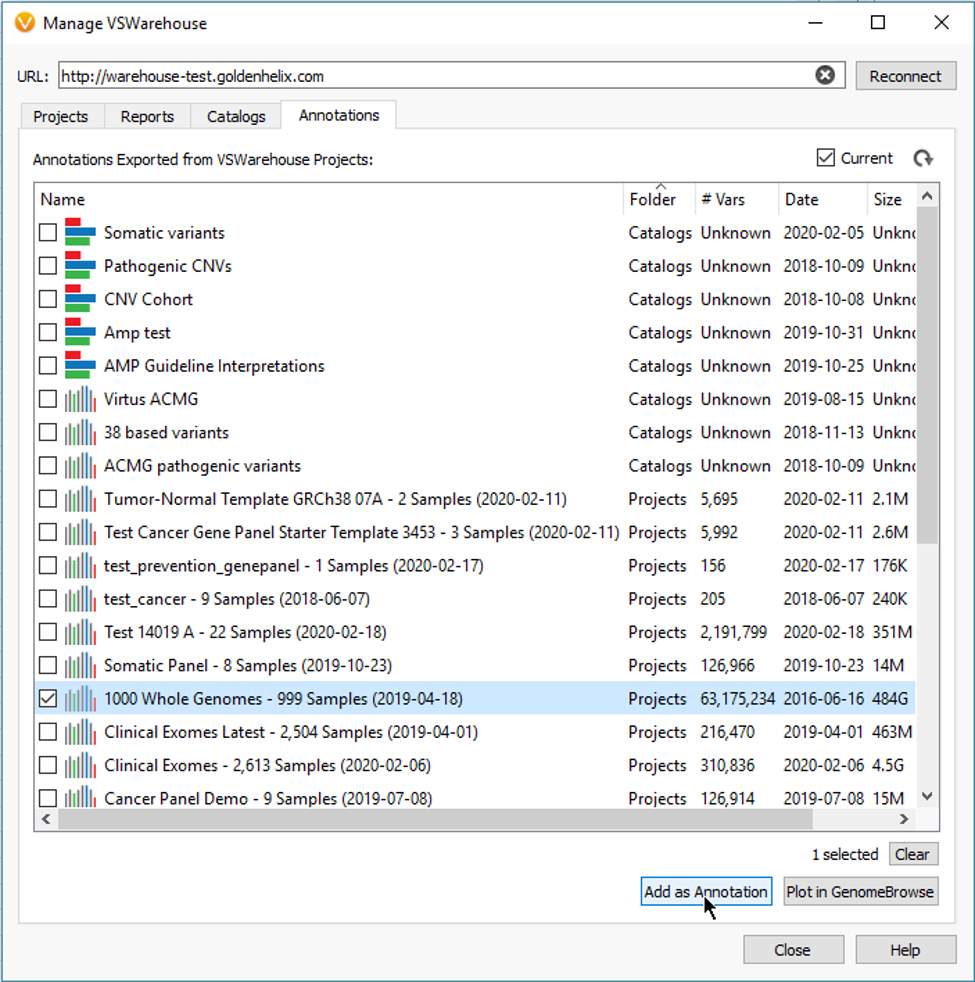Click the Somatic Panel project icon

click(x=80, y=665)
